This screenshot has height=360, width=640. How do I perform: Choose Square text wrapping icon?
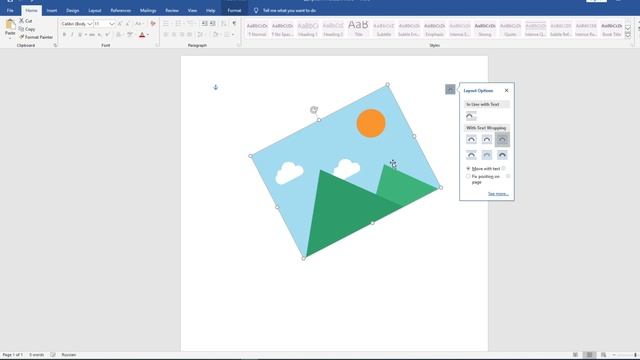(471, 139)
